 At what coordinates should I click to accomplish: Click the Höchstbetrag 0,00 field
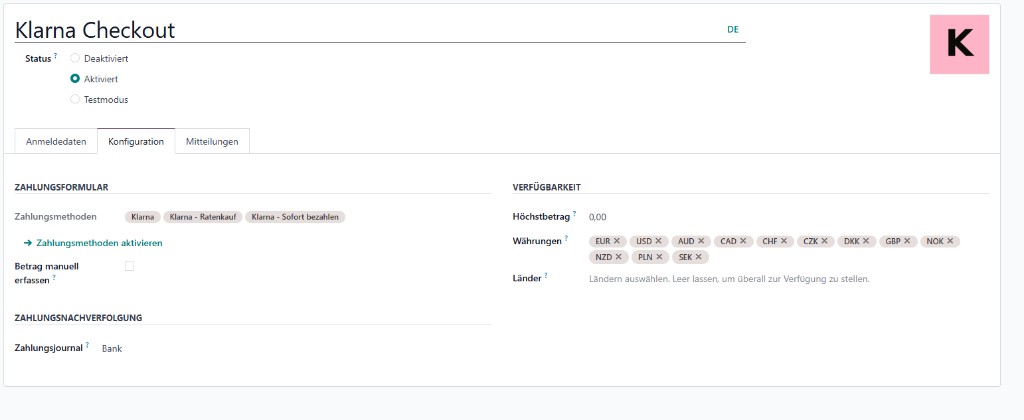click(788, 217)
